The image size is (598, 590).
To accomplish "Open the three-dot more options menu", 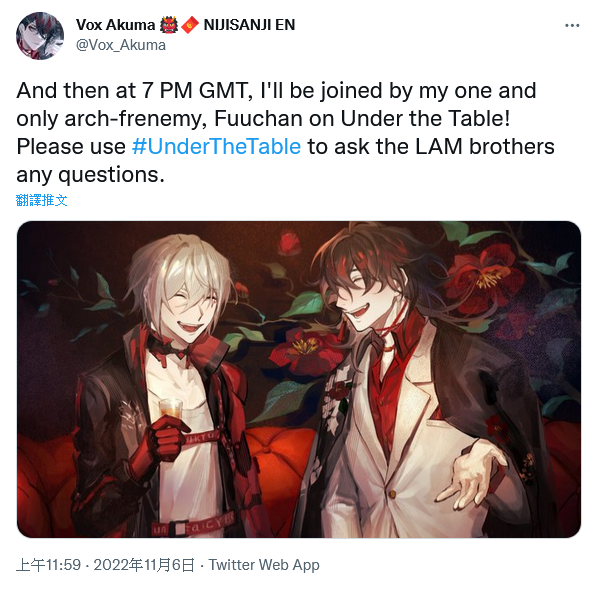I will [572, 26].
